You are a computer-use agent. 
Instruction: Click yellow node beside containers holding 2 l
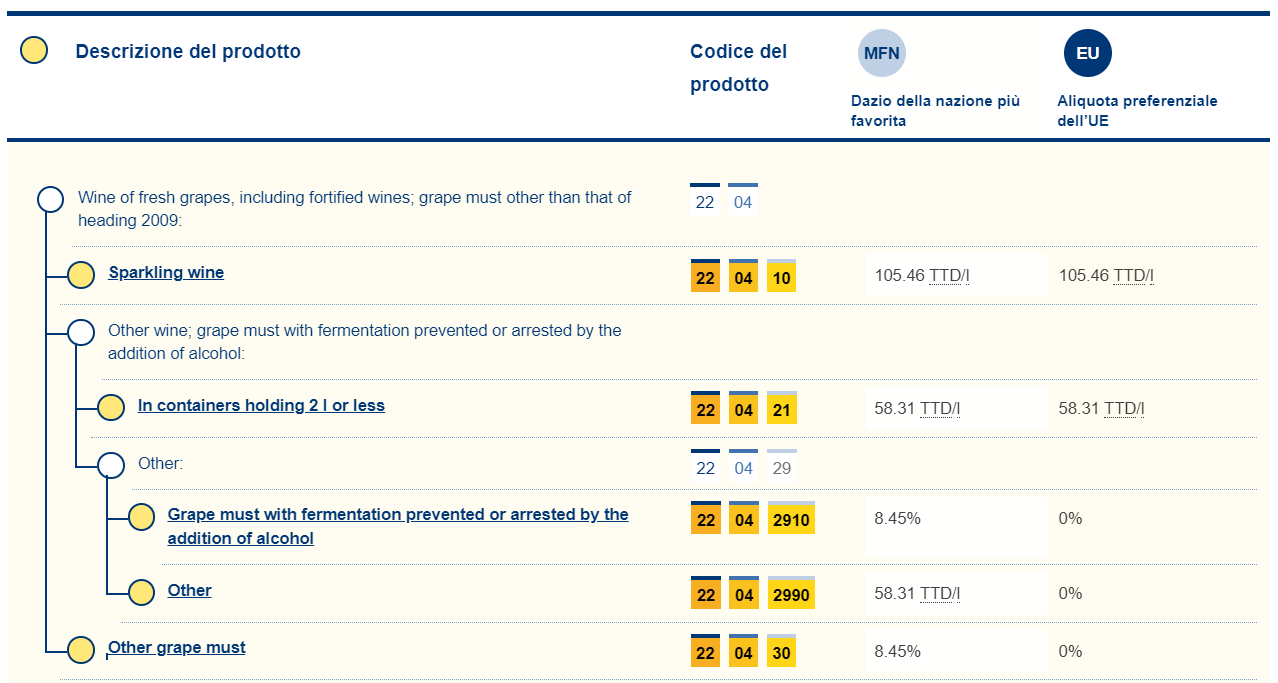111,408
